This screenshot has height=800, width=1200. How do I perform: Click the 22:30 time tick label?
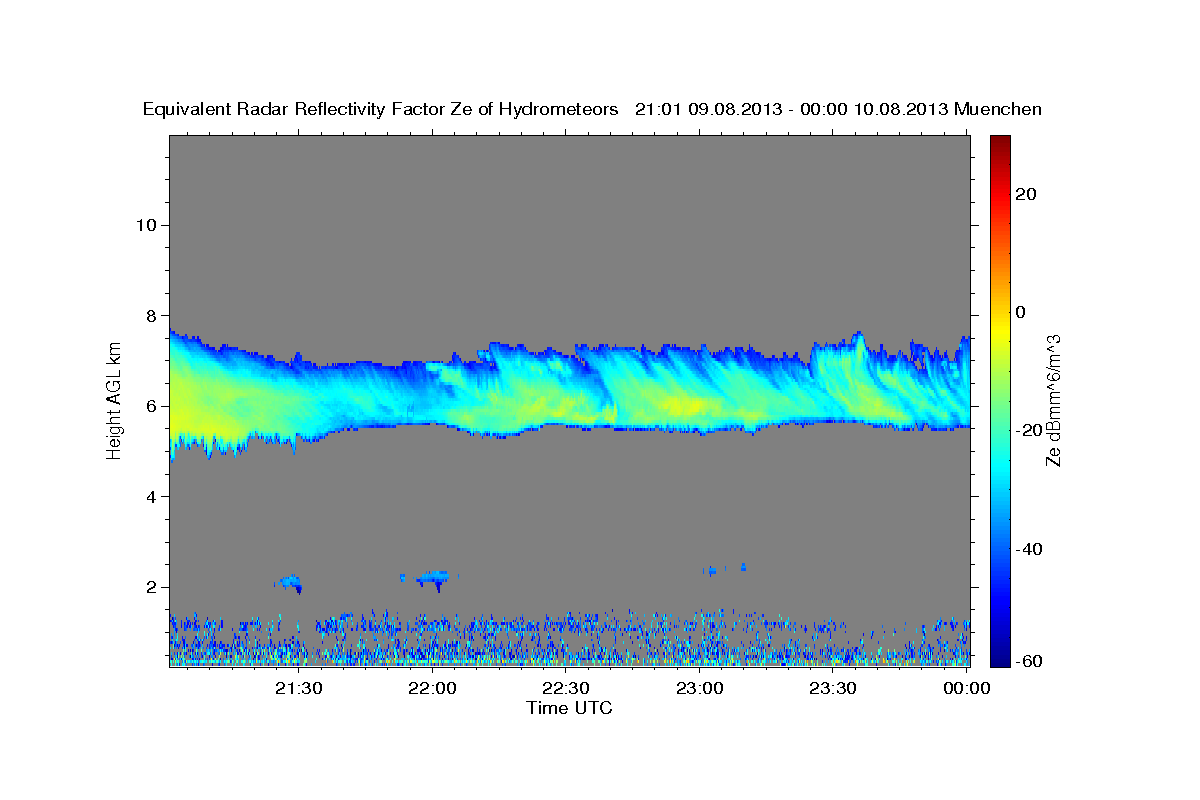coord(566,688)
